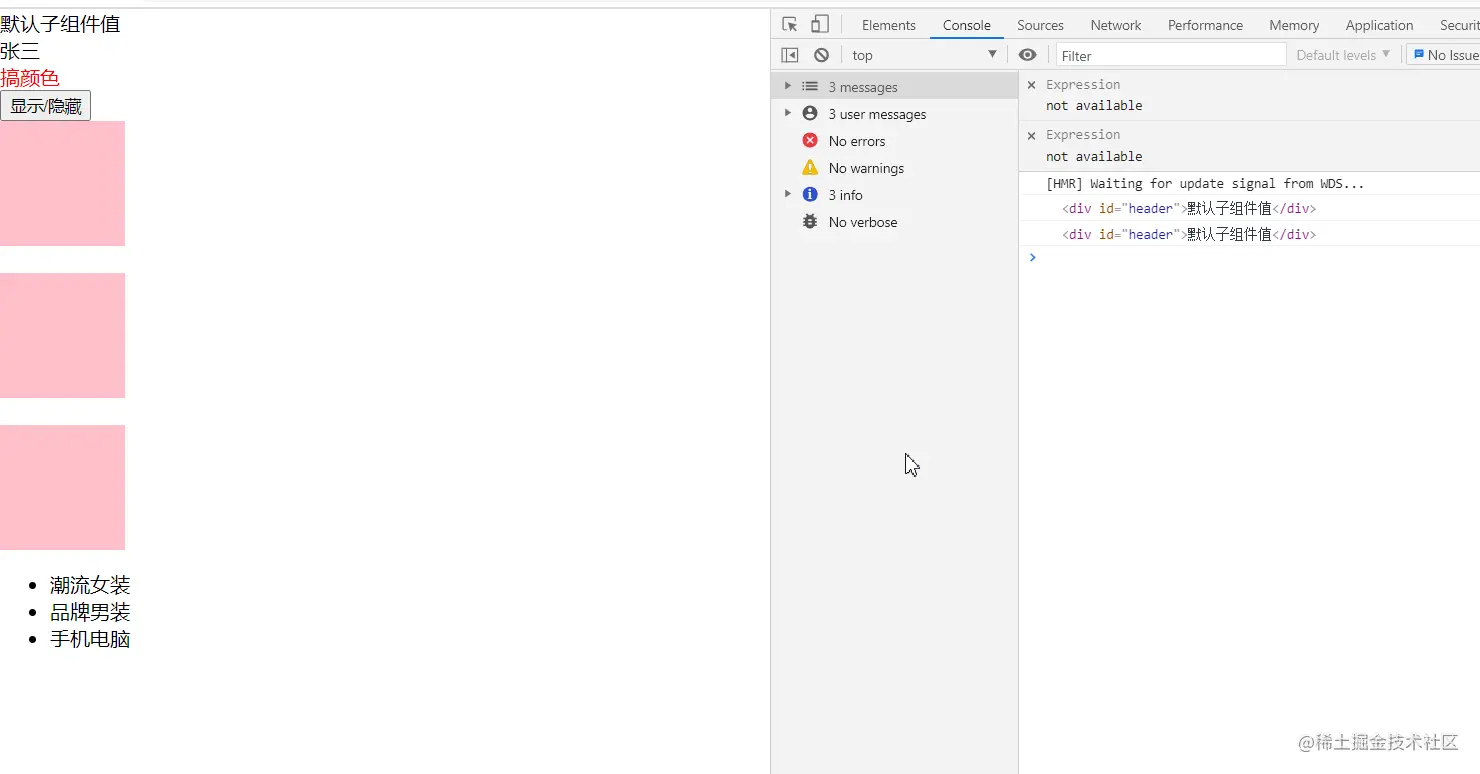Open the Performance tab

(1205, 25)
